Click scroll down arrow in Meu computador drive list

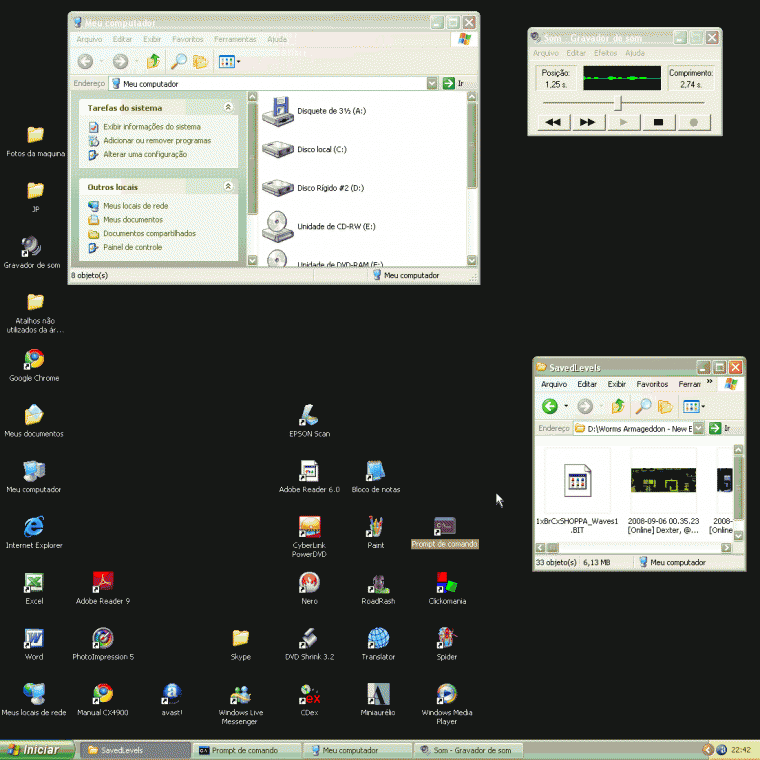pos(472,260)
